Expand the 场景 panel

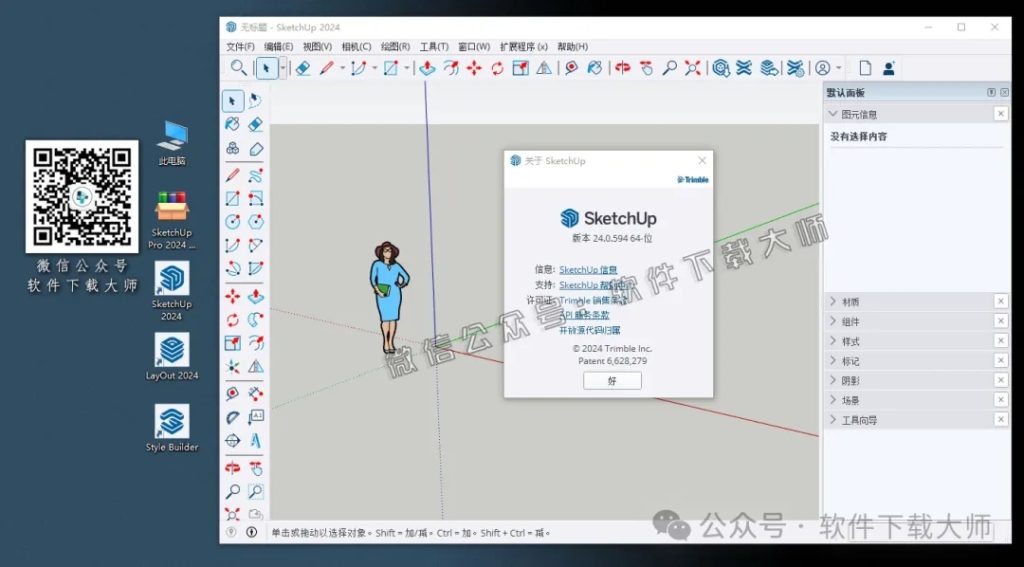click(x=833, y=399)
